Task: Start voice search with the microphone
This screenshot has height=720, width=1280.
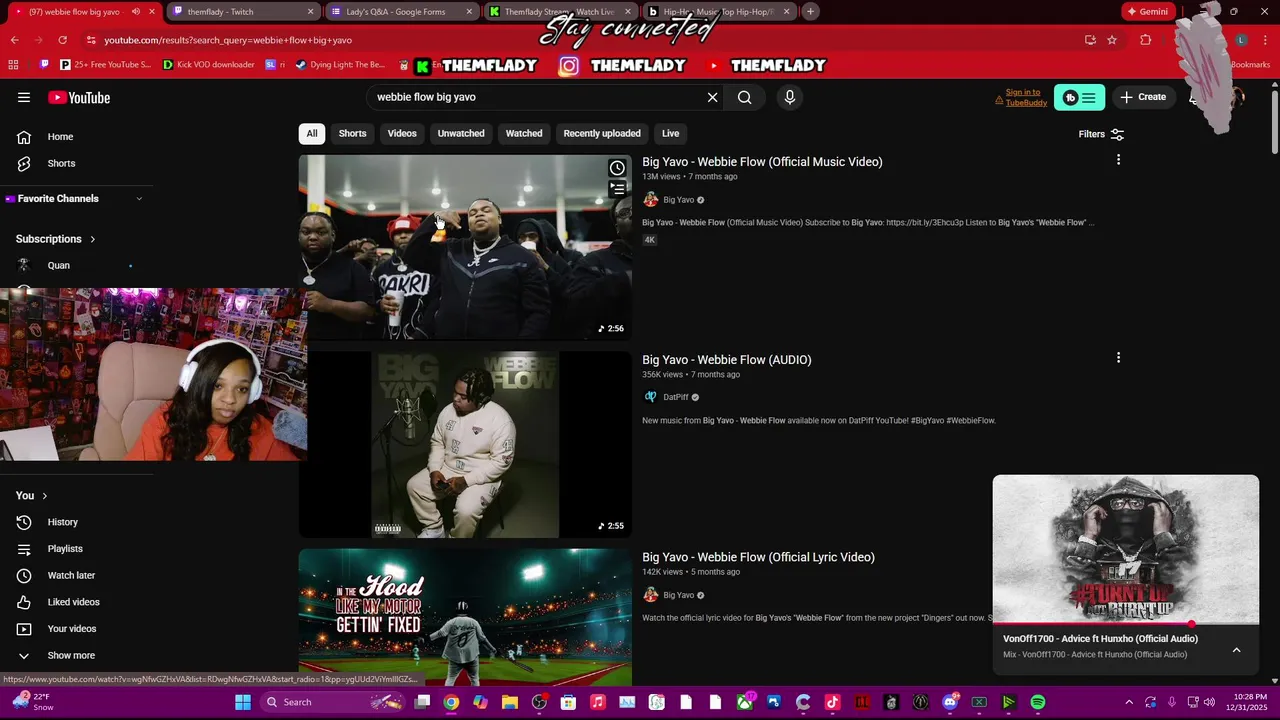Action: [x=790, y=97]
